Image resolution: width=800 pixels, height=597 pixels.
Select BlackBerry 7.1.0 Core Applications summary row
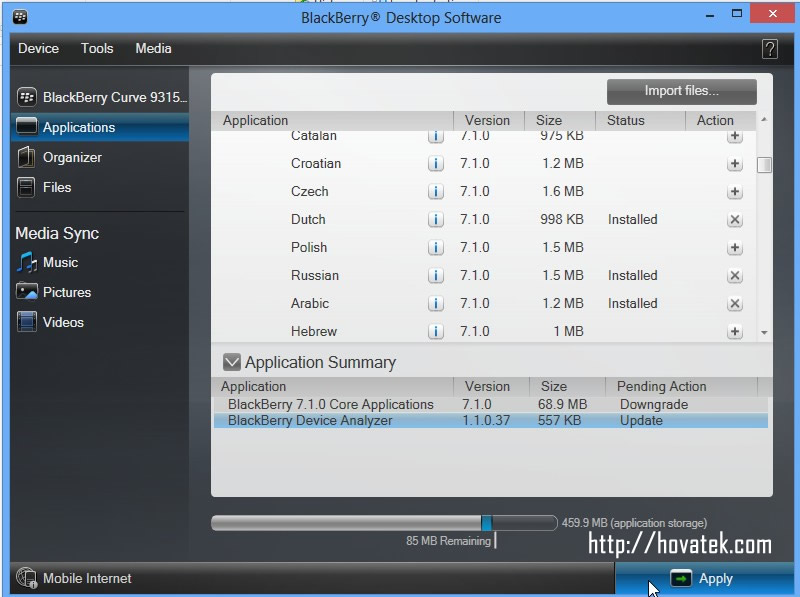click(490, 405)
